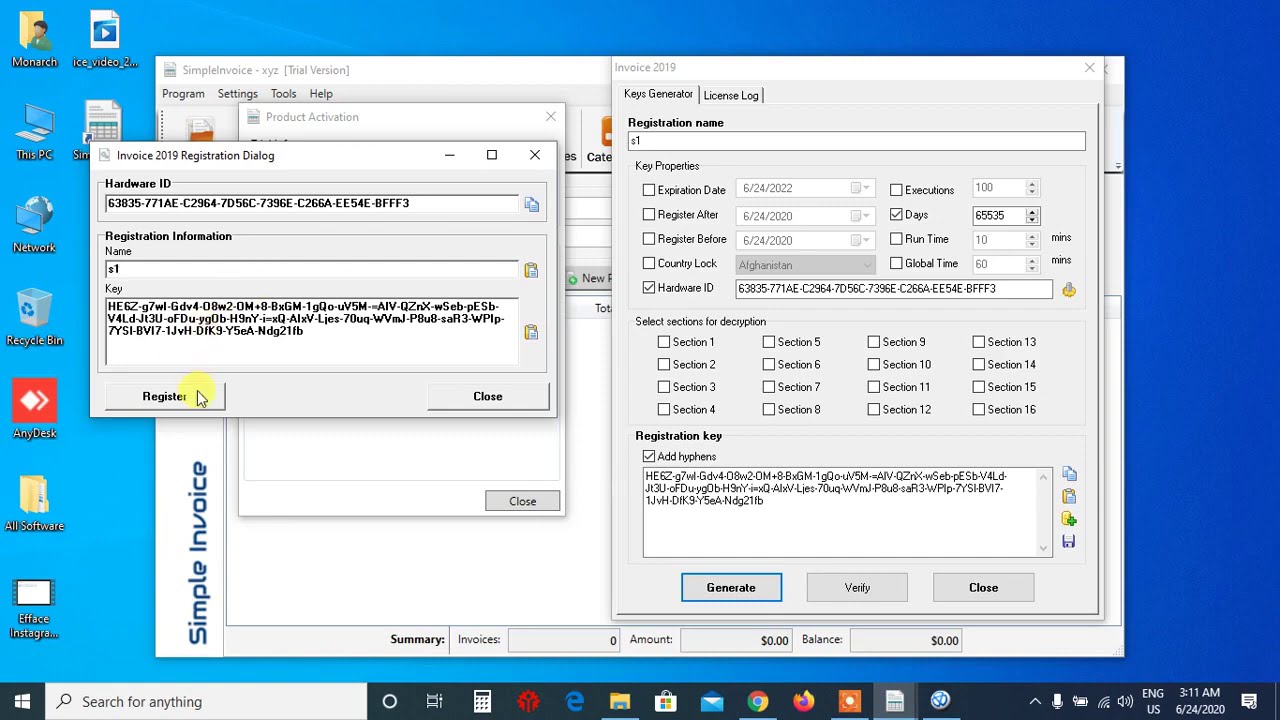Uncheck the Days checkbox
Viewport: 1280px width, 720px height.
coord(896,215)
